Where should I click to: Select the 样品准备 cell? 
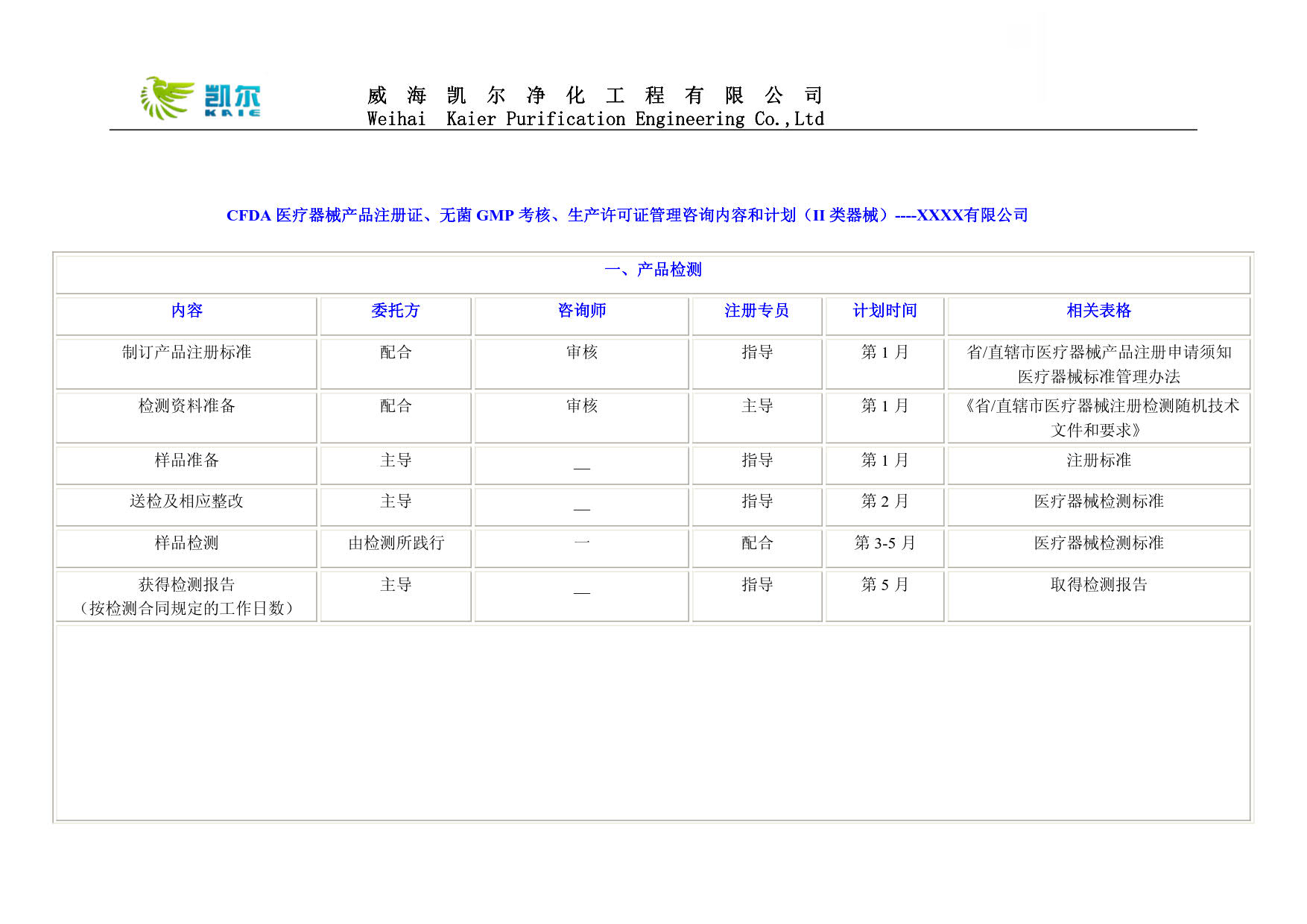pyautogui.click(x=186, y=461)
